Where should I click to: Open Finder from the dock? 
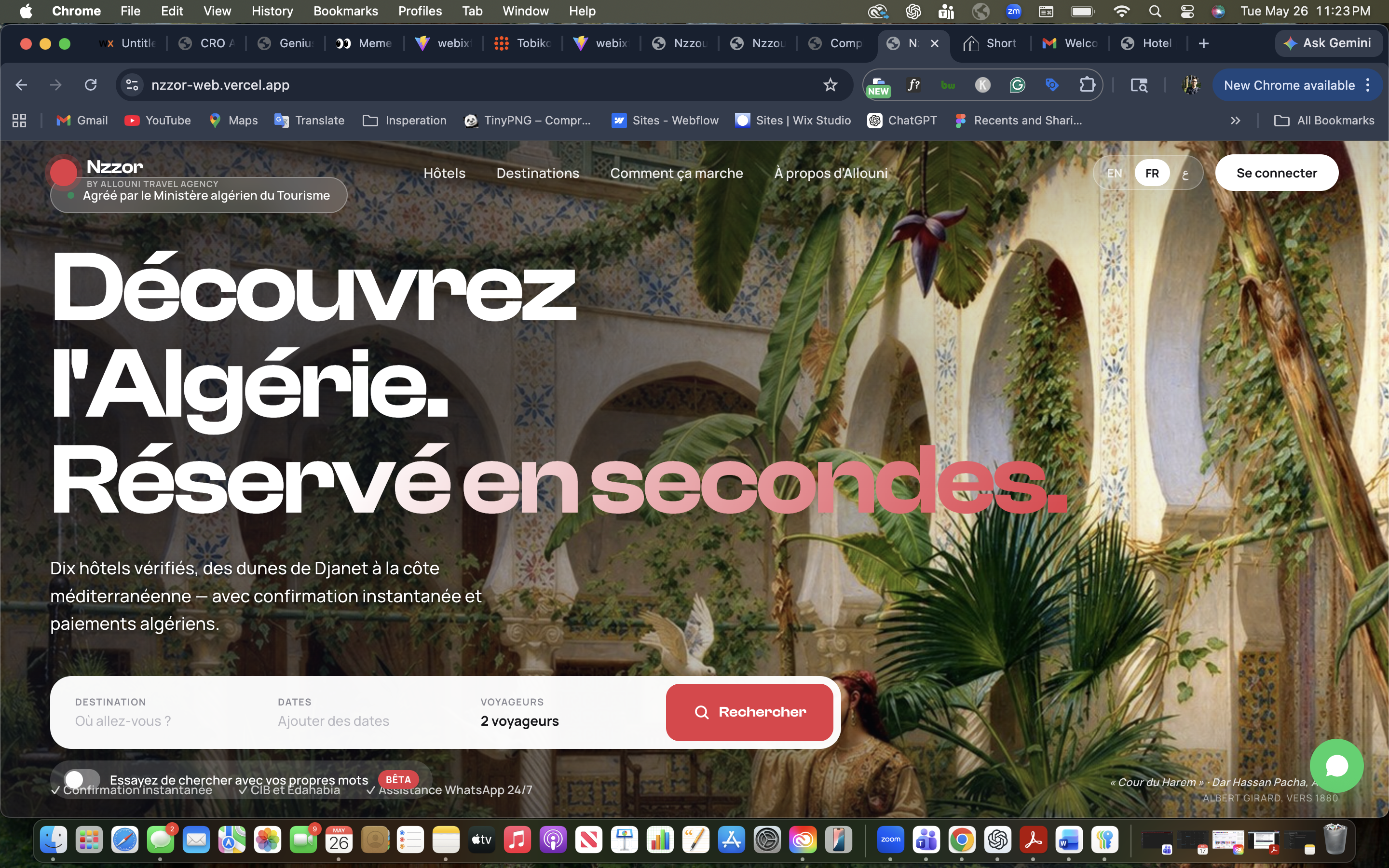click(54, 840)
